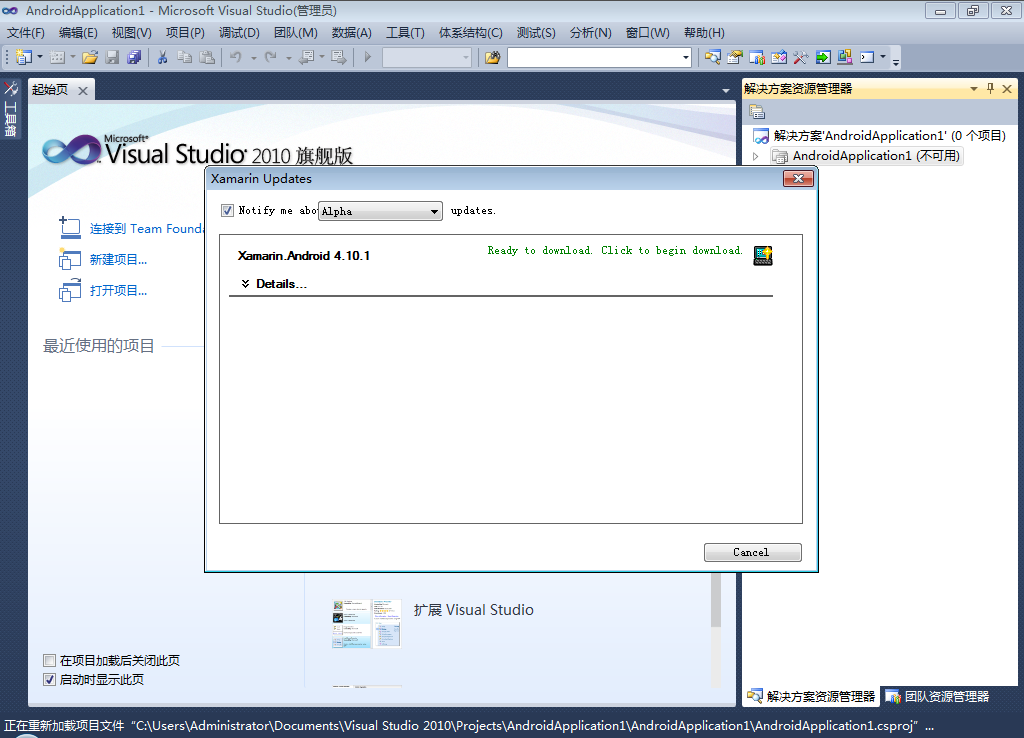Viewport: 1024px width, 738px height.
Task: Click Solution Explorer panel's properties toolbar icon
Action: coord(757,112)
